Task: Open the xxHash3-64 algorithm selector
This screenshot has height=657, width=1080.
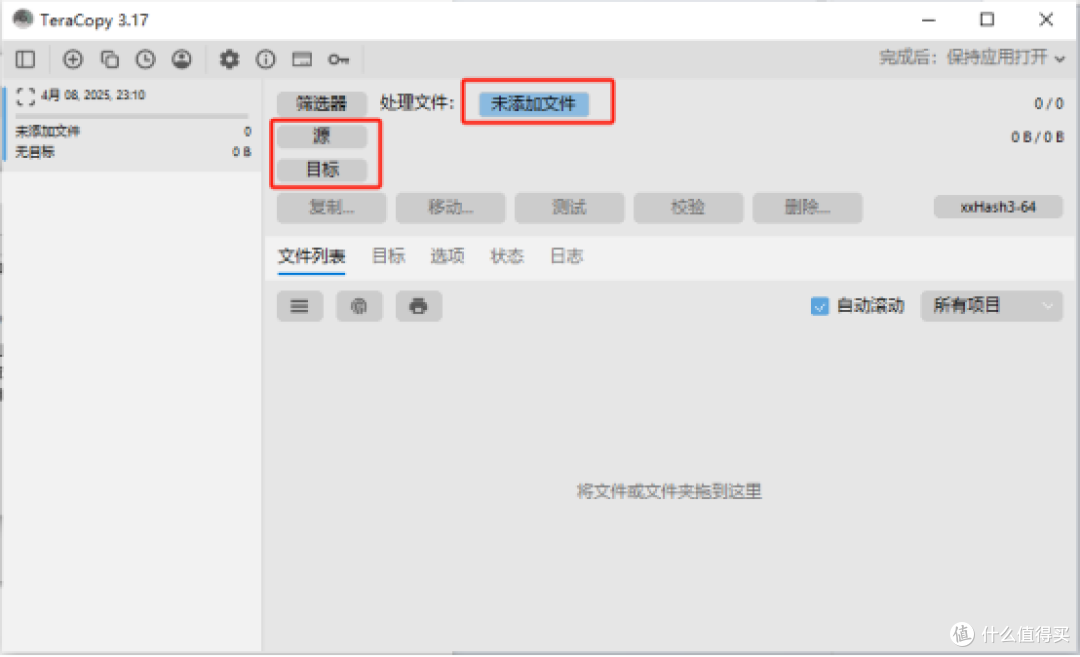Action: (998, 207)
